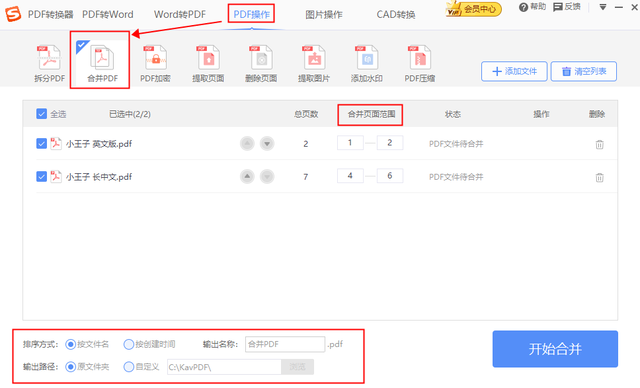The width and height of the screenshot is (640, 388).
Task: Move 小王子 长中文.pdf up in list
Action: [x=247, y=177]
